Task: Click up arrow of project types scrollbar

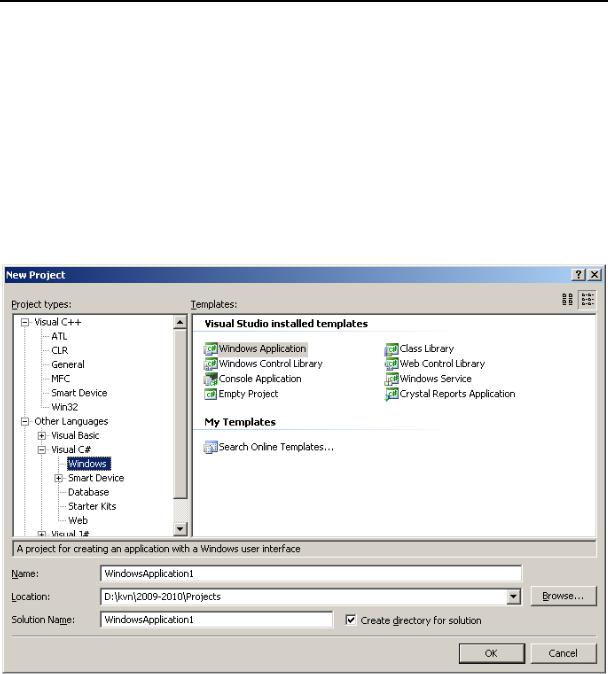Action: coord(180,322)
